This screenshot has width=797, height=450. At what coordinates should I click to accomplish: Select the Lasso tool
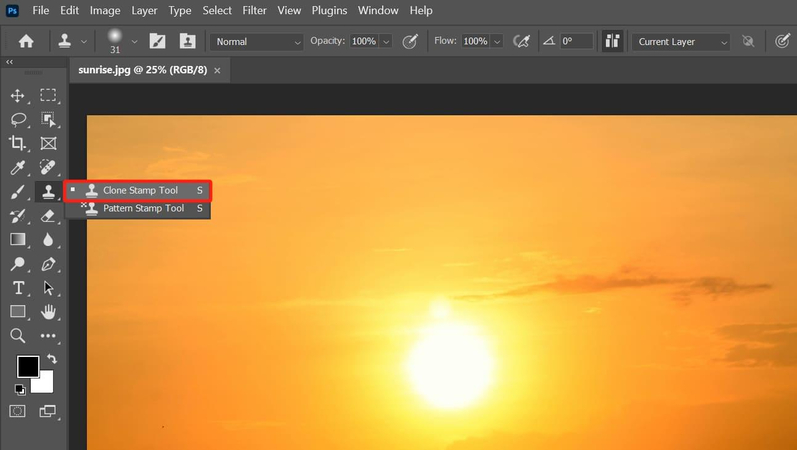tap(18, 119)
